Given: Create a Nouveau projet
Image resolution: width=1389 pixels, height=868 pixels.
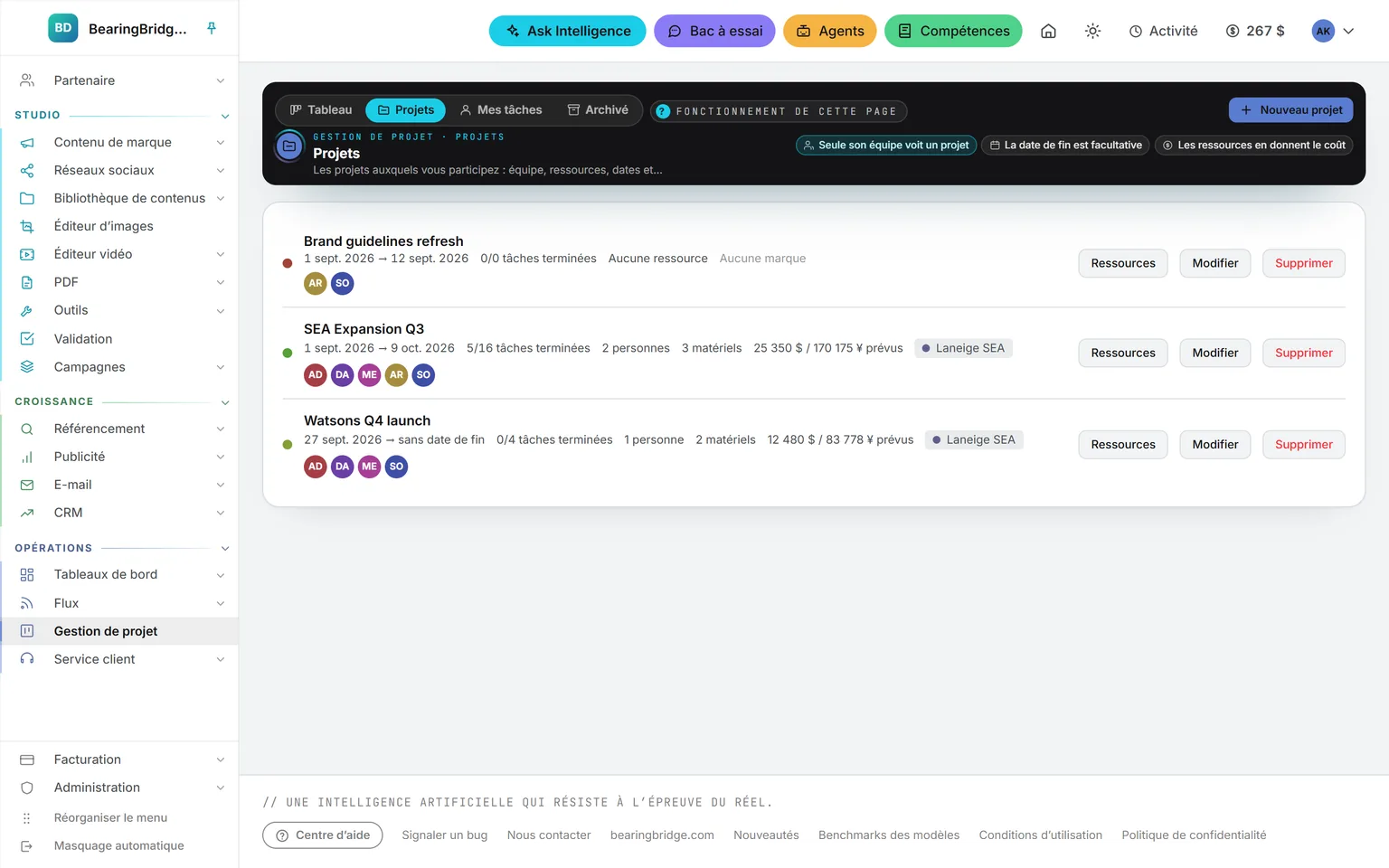Looking at the screenshot, I should (x=1290, y=110).
